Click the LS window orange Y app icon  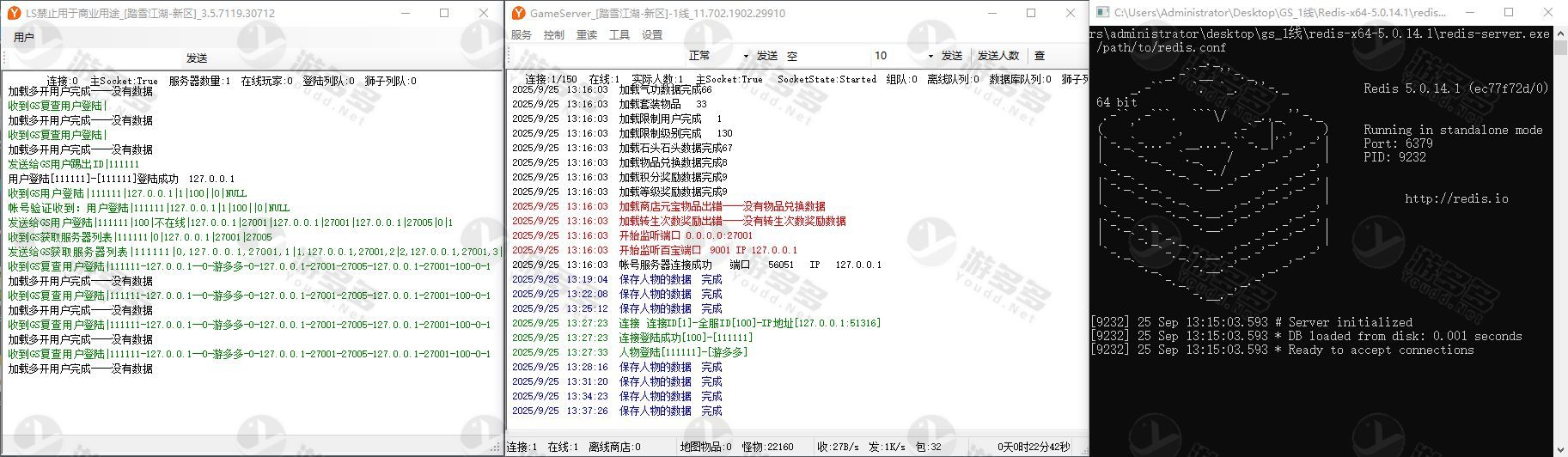click(14, 14)
